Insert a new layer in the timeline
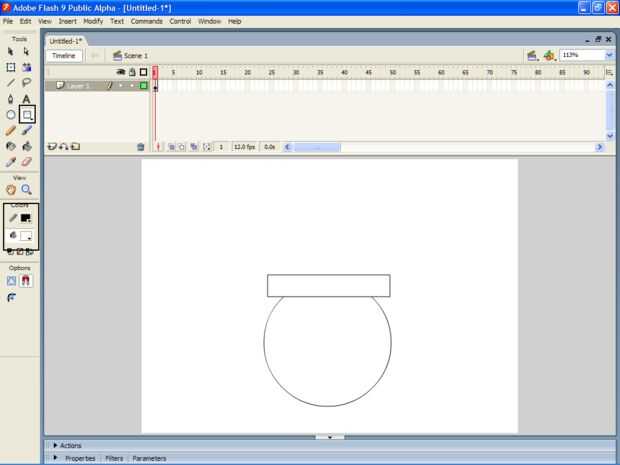 (52, 147)
